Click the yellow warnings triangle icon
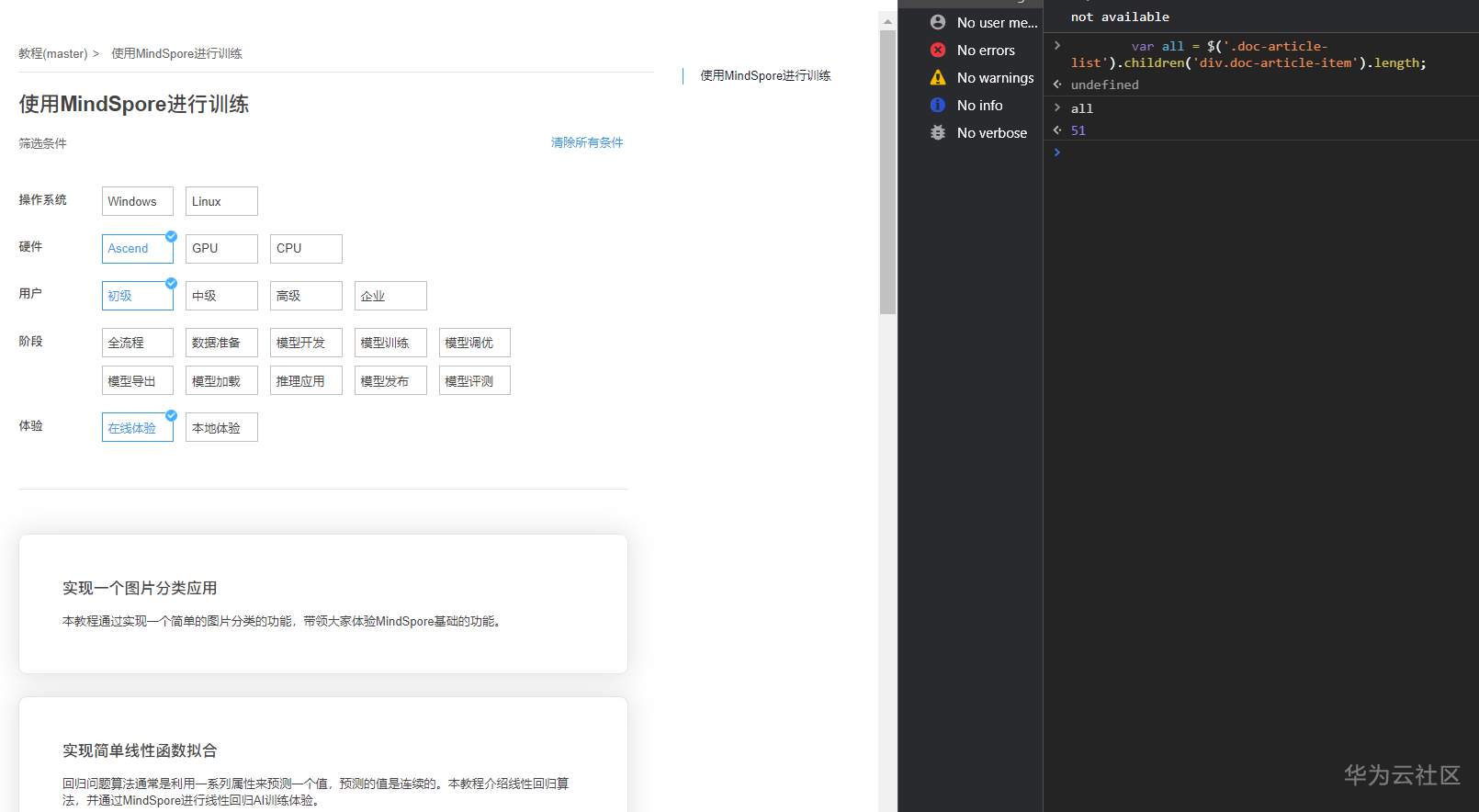This screenshot has width=1479, height=812. (937, 77)
